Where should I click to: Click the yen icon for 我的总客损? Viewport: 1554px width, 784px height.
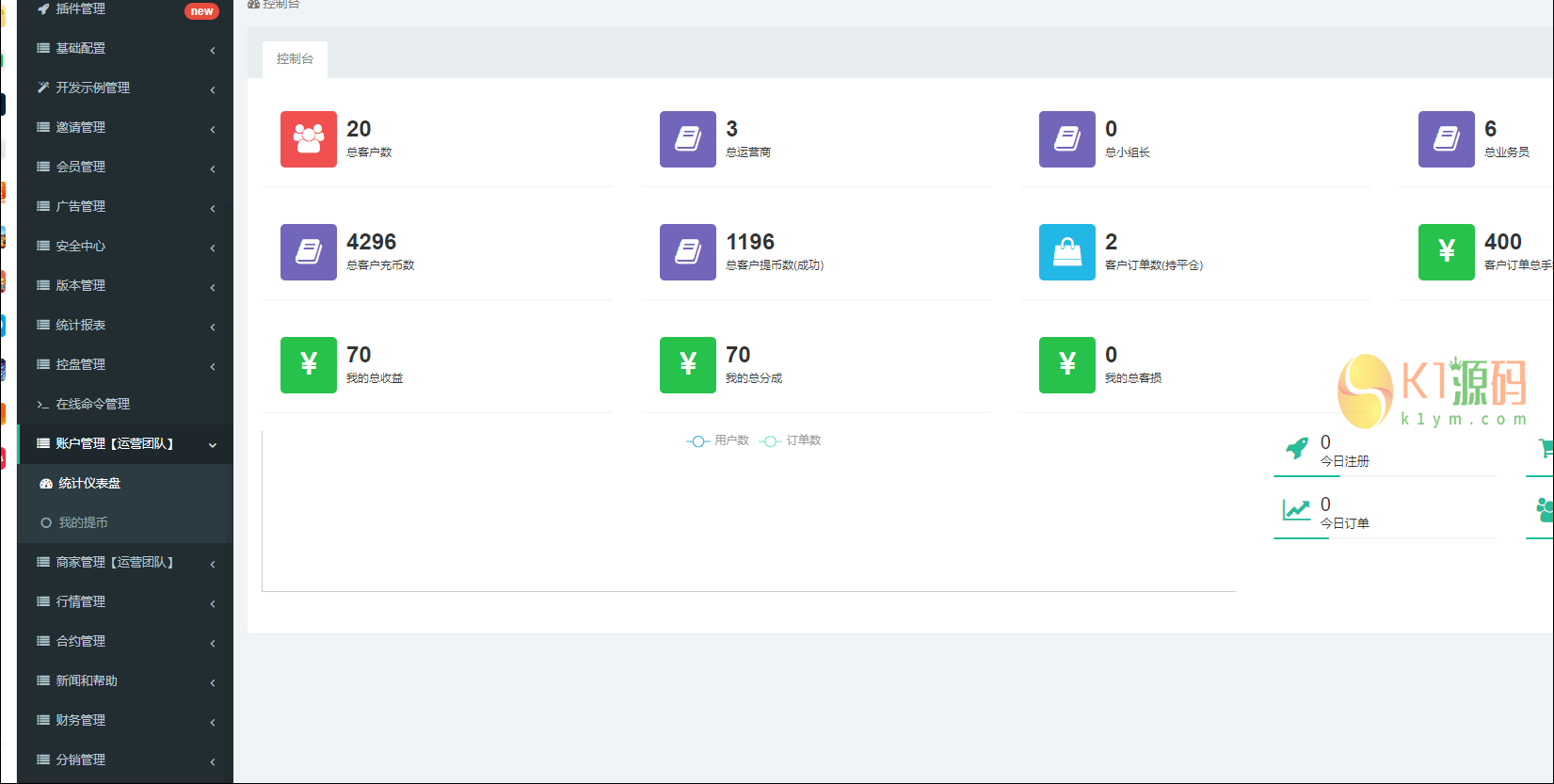pos(1067,365)
